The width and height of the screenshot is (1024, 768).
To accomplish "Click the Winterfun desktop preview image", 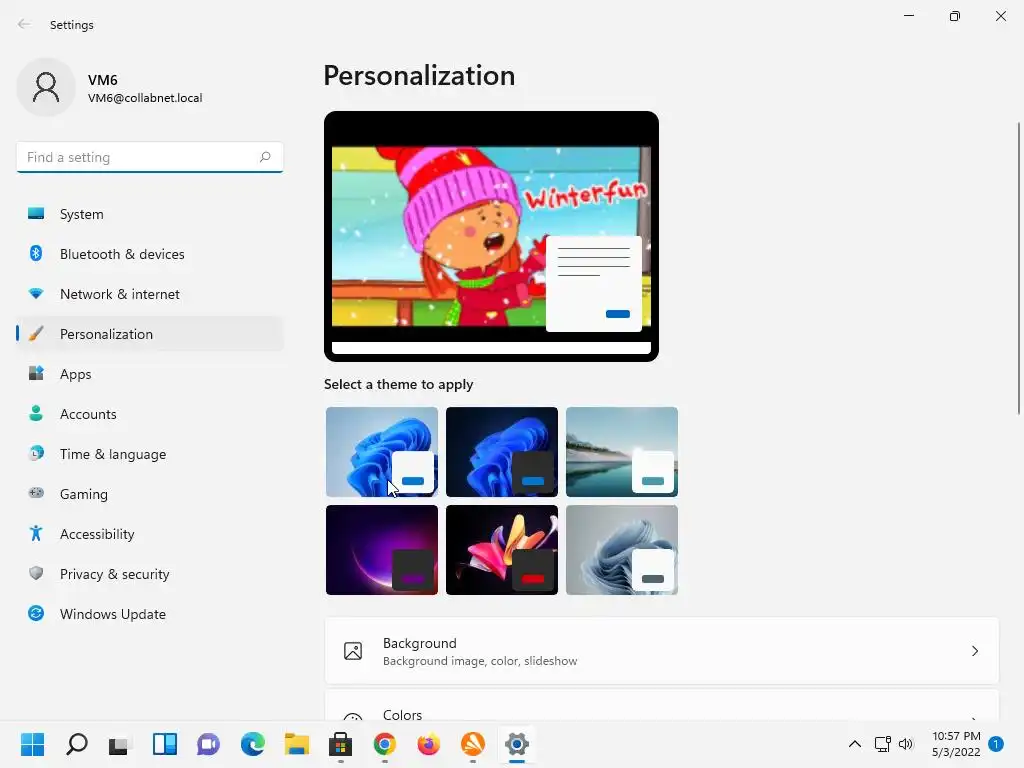I will coord(491,236).
